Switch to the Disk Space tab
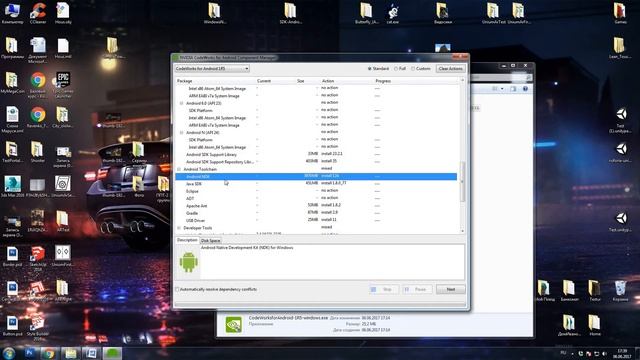This screenshot has width=640, height=360. pos(211,240)
